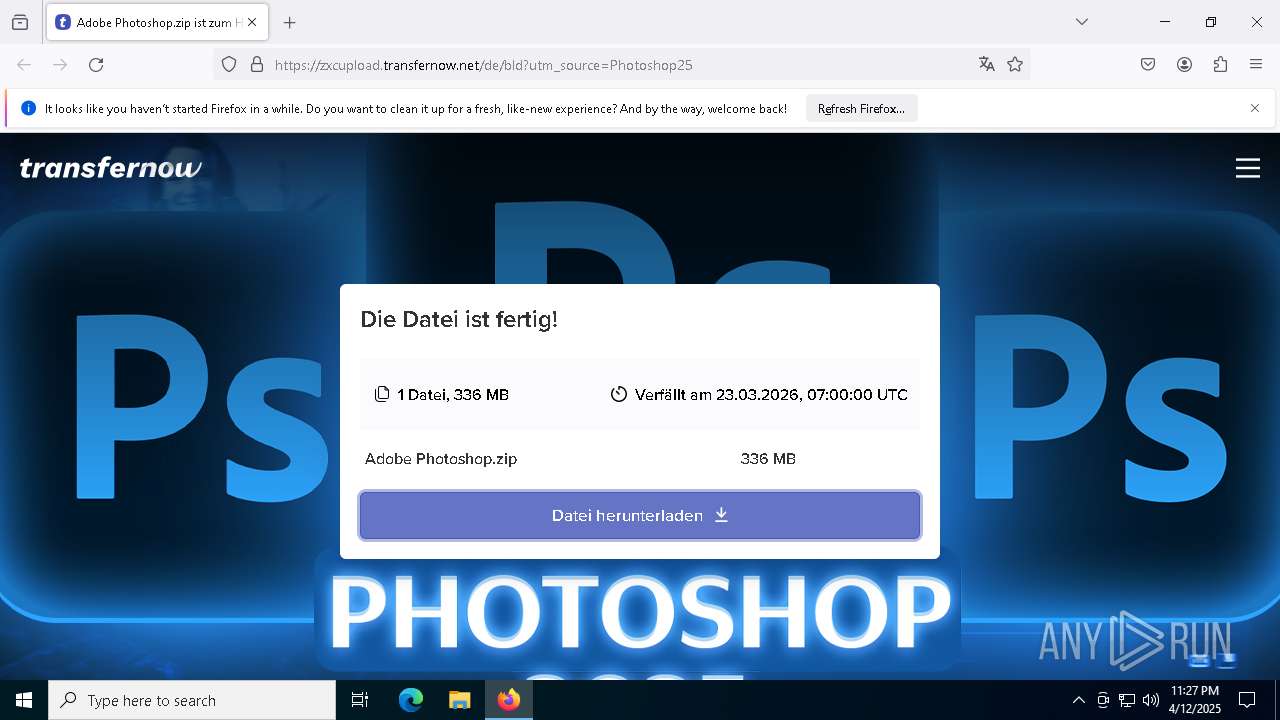
Task: Click the network tray icon
Action: click(1127, 700)
